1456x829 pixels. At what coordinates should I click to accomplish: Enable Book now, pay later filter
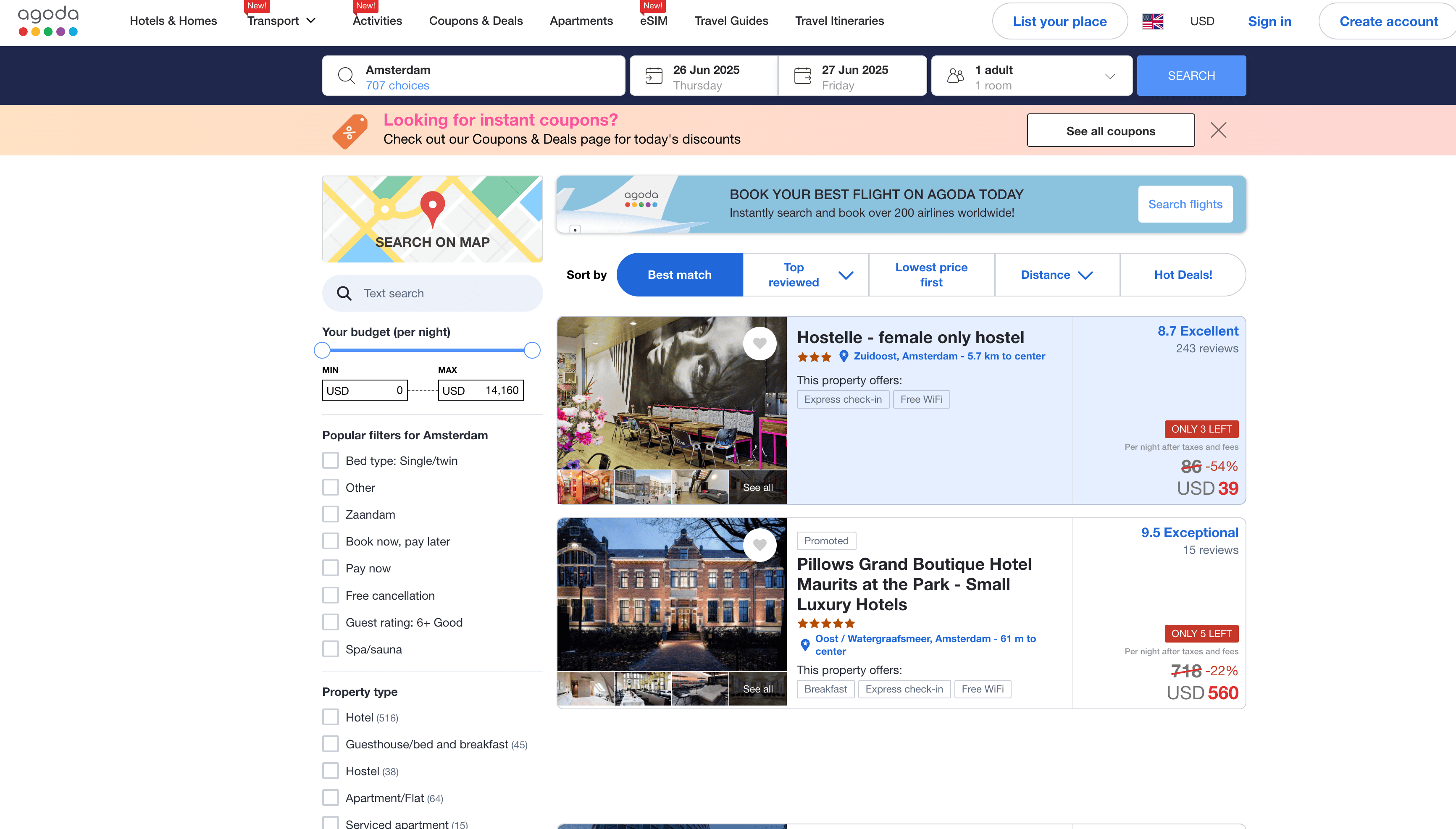330,541
